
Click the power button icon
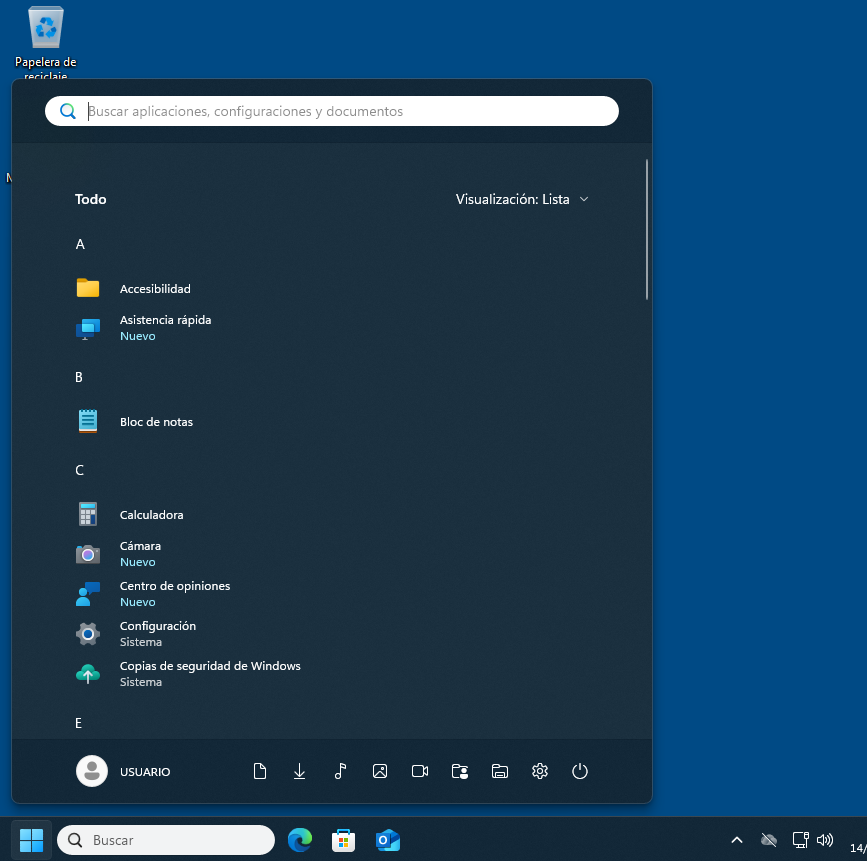point(579,771)
